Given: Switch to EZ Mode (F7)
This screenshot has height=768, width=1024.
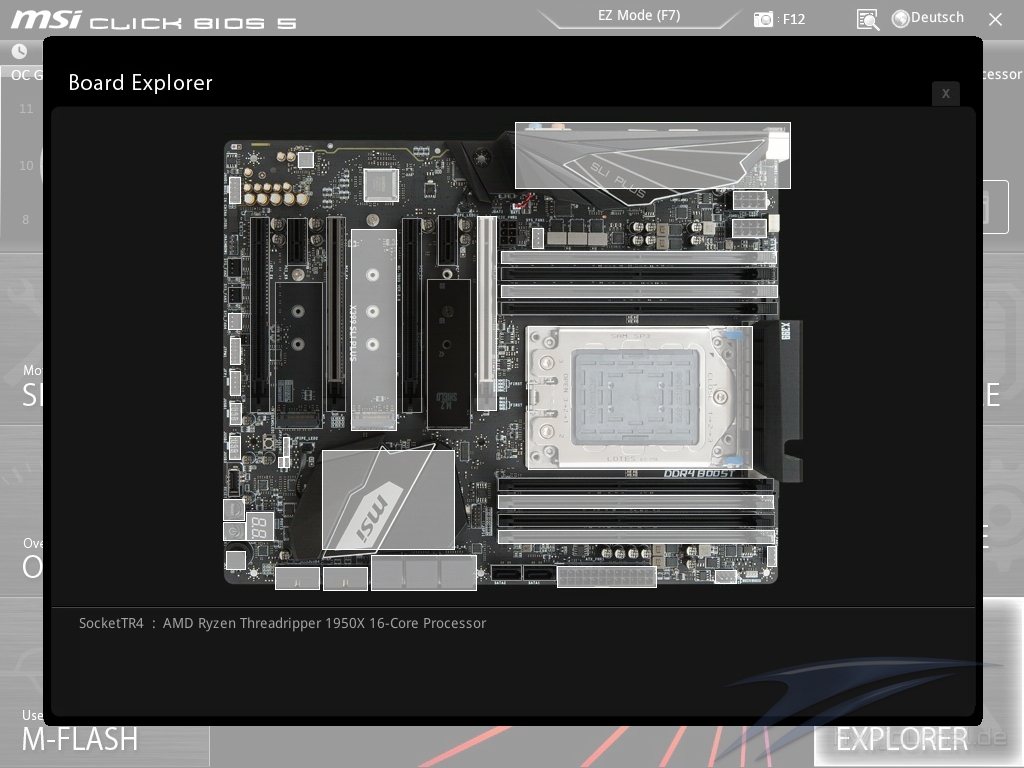Looking at the screenshot, I should point(638,15).
